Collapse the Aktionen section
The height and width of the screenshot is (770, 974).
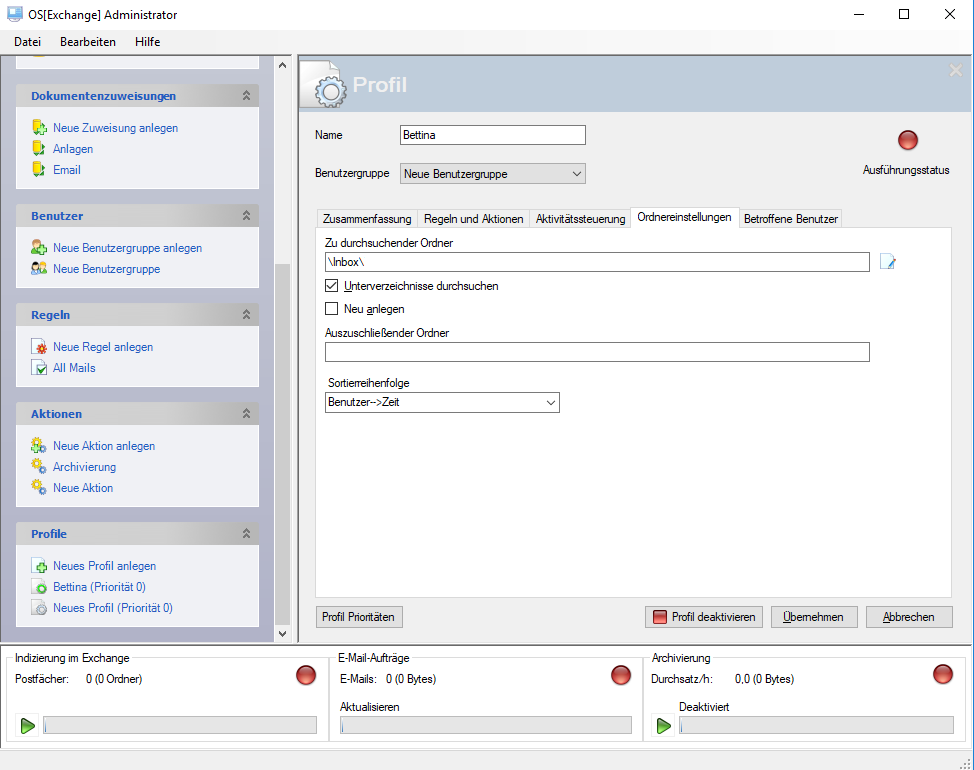[x=246, y=414]
